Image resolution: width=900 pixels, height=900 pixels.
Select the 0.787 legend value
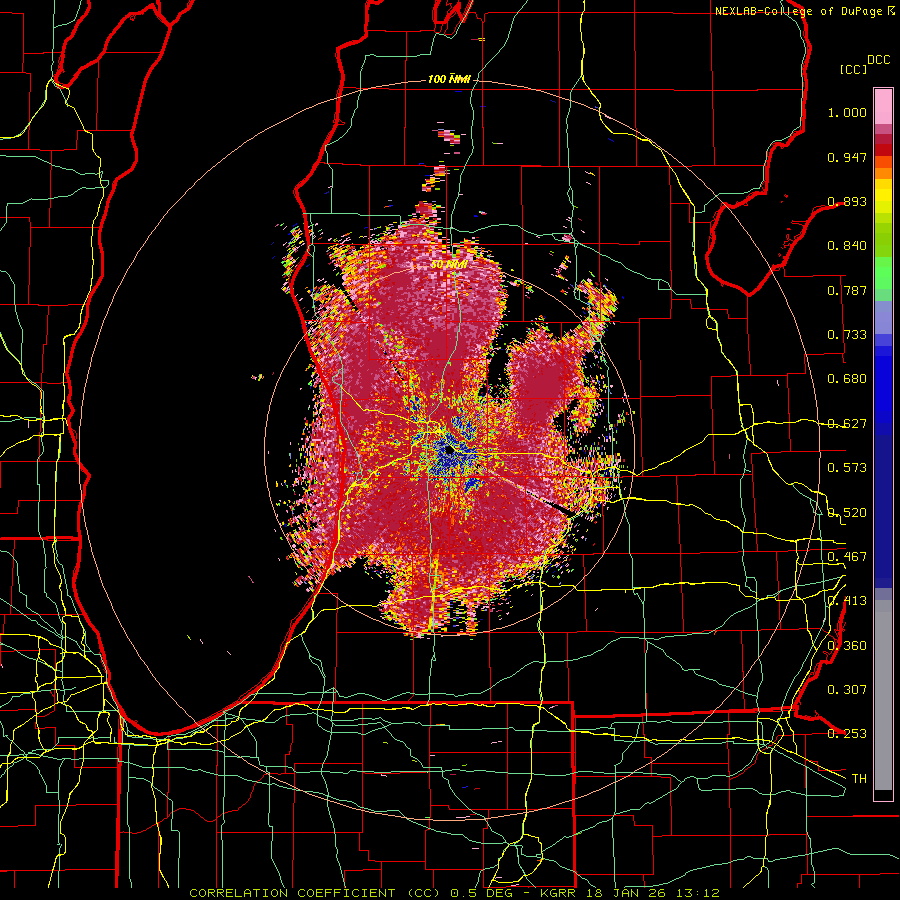click(847, 290)
